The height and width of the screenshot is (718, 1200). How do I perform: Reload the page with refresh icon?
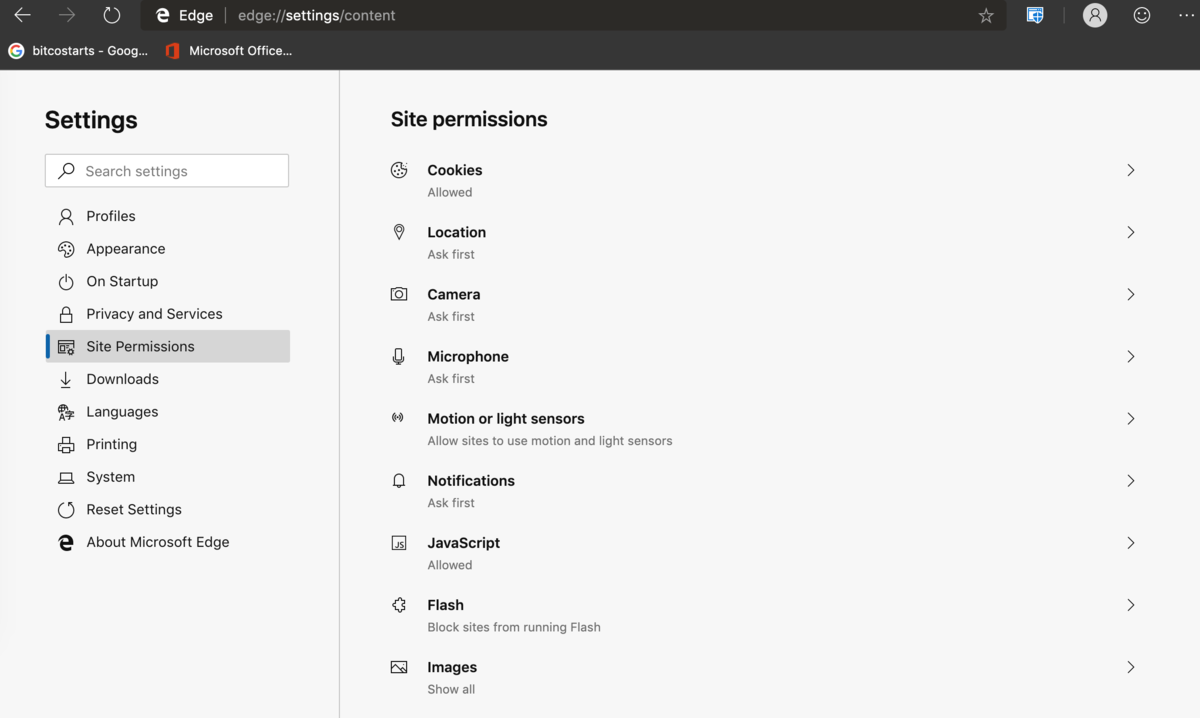tap(112, 15)
